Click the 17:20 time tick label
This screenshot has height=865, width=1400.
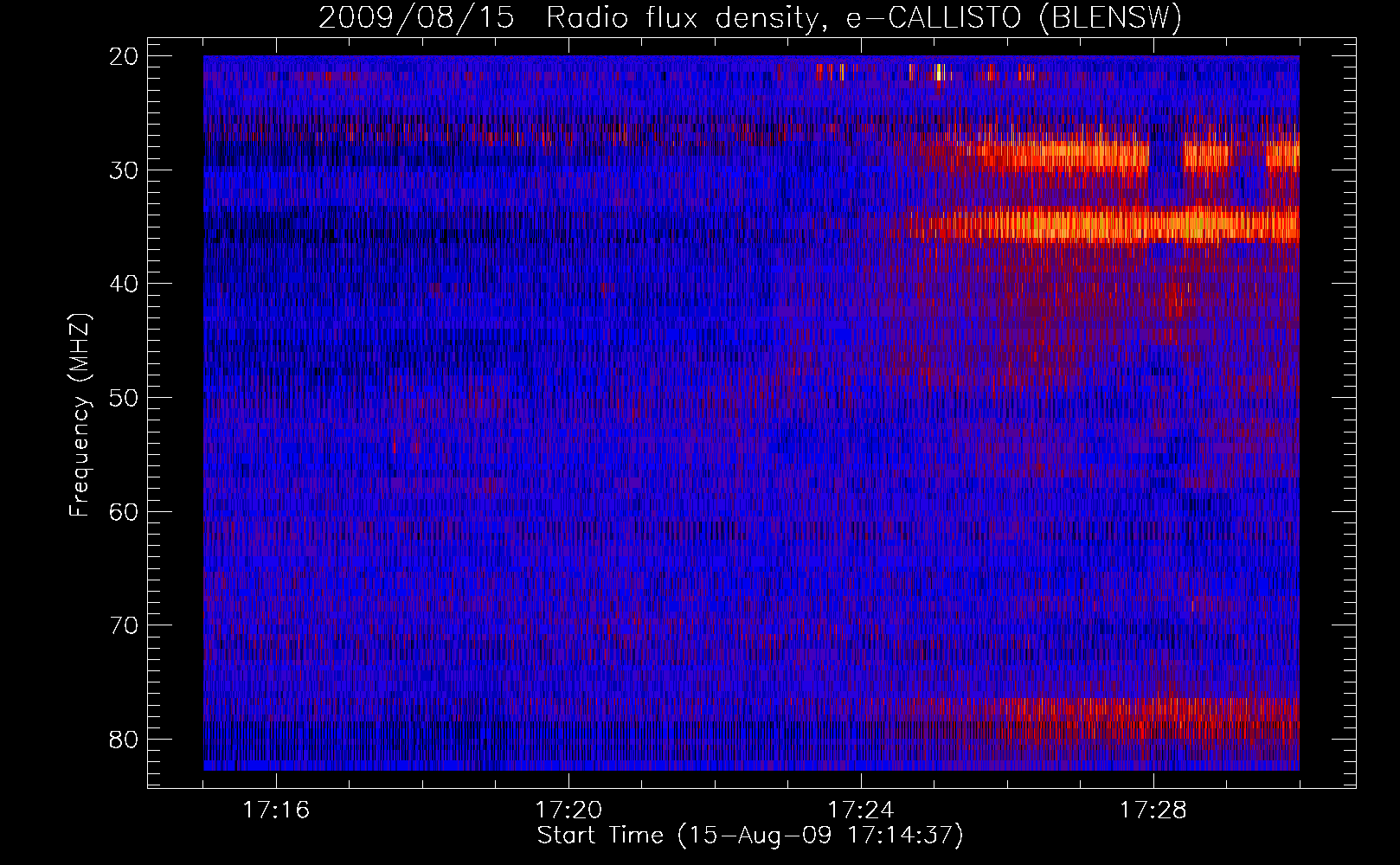(x=568, y=811)
